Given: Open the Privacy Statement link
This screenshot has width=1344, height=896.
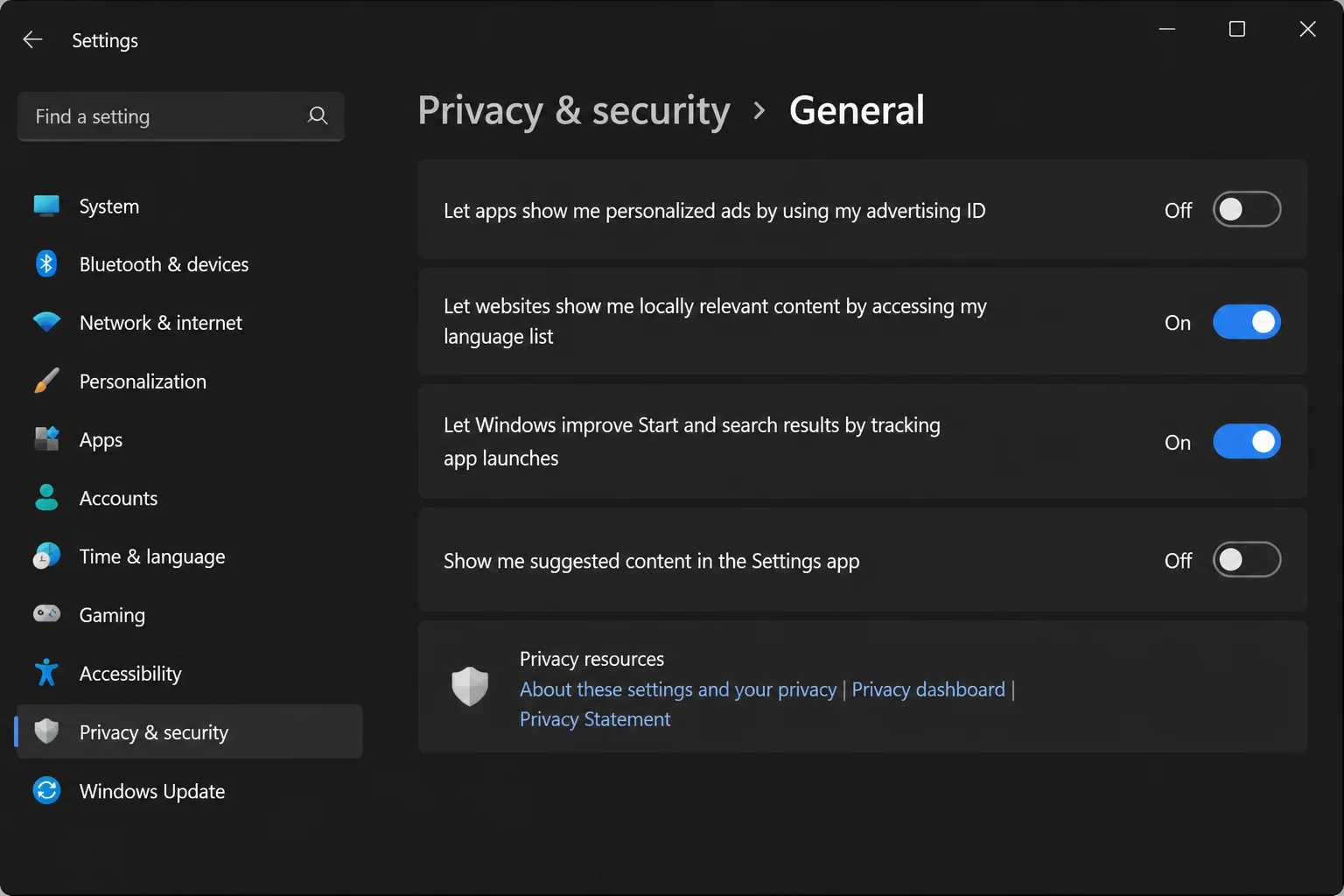Looking at the screenshot, I should coord(595,719).
